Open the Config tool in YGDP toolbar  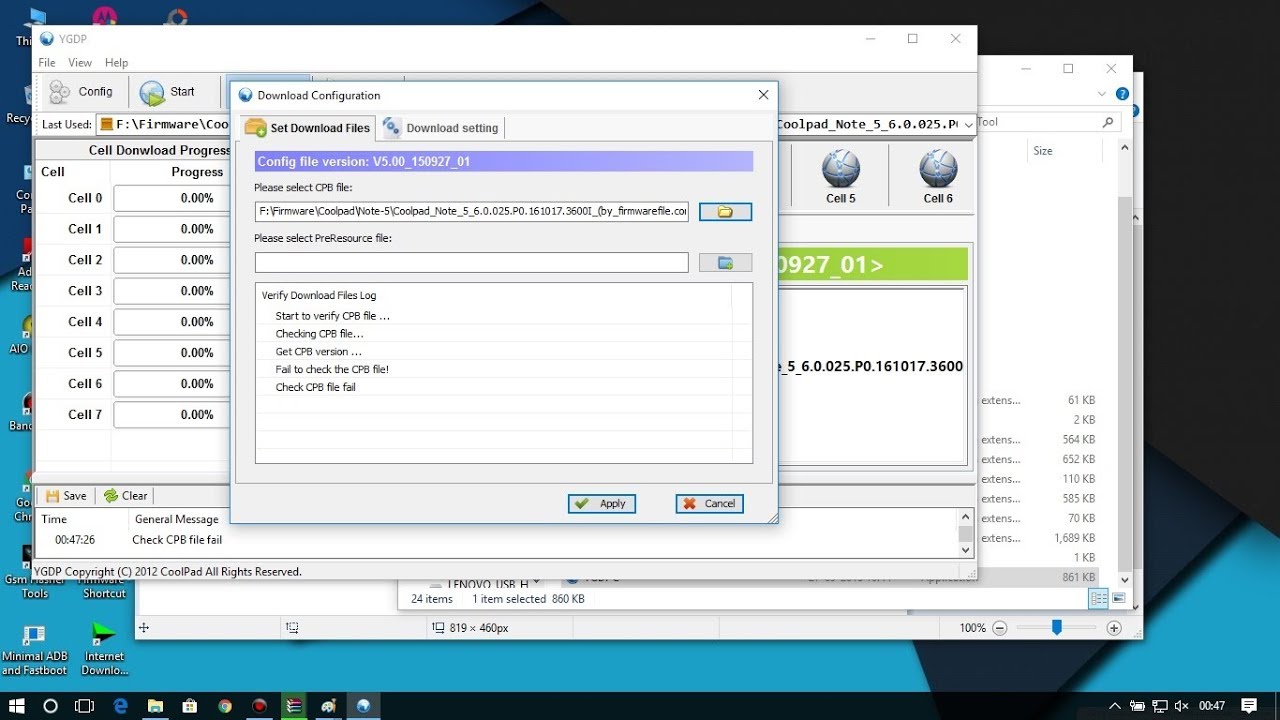(81, 92)
